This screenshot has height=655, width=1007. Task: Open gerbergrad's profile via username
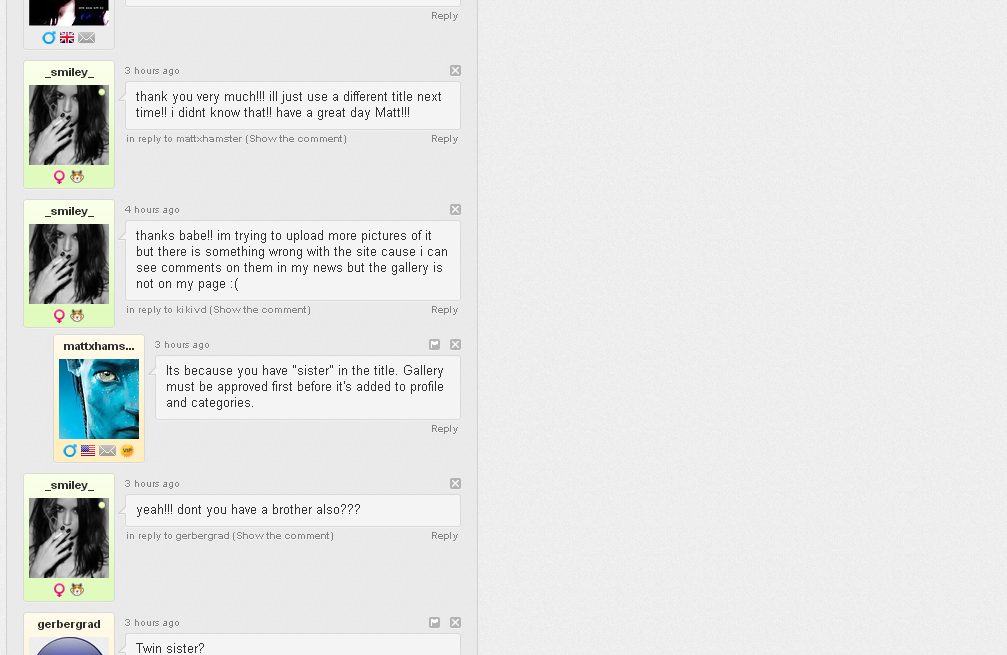click(x=69, y=624)
